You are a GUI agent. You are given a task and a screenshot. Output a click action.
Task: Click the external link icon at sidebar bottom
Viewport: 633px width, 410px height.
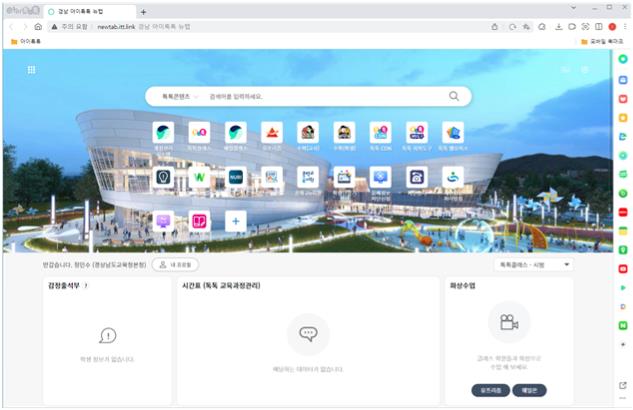[x=623, y=385]
